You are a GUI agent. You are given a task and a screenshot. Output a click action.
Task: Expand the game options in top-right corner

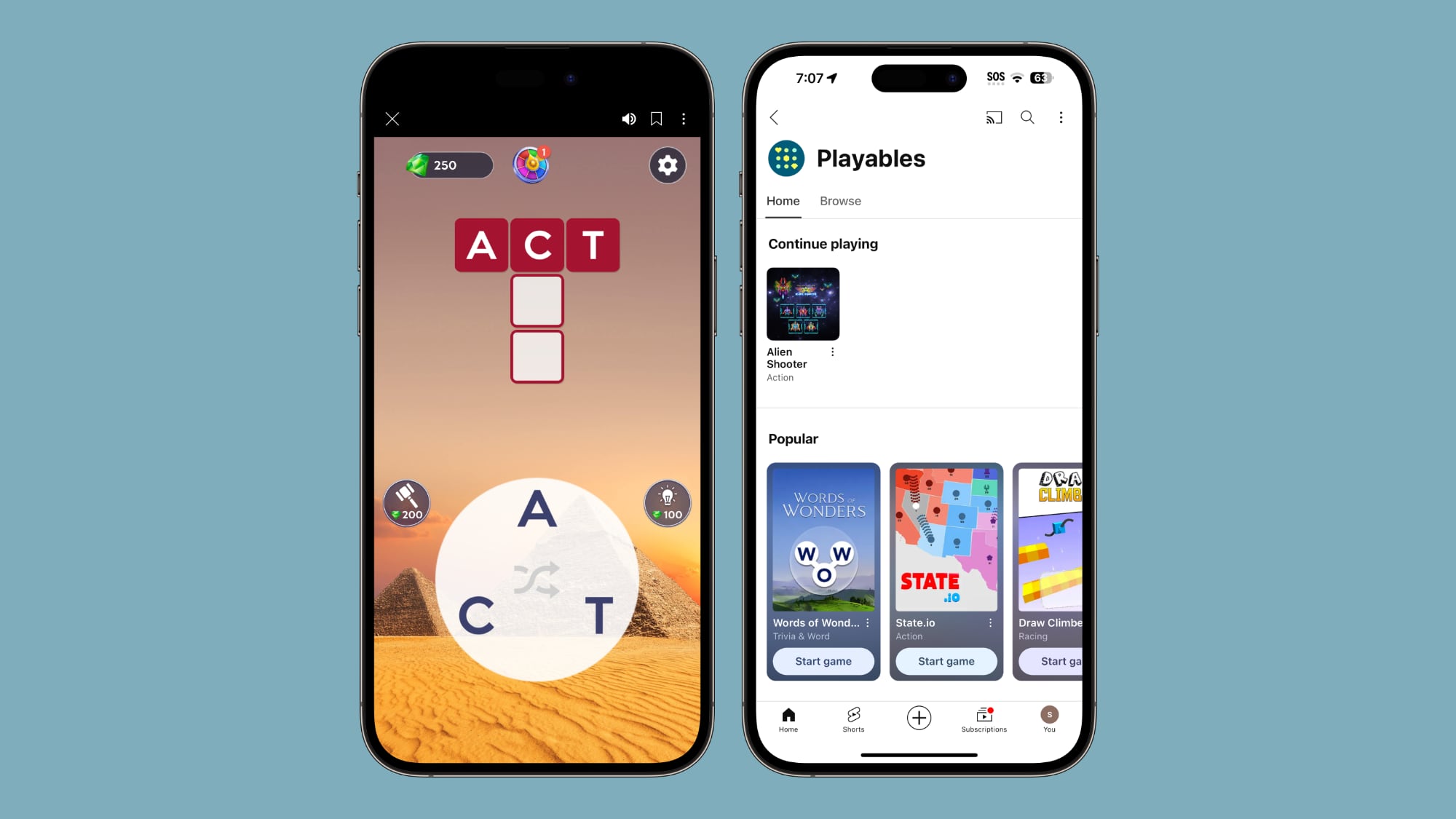click(683, 118)
